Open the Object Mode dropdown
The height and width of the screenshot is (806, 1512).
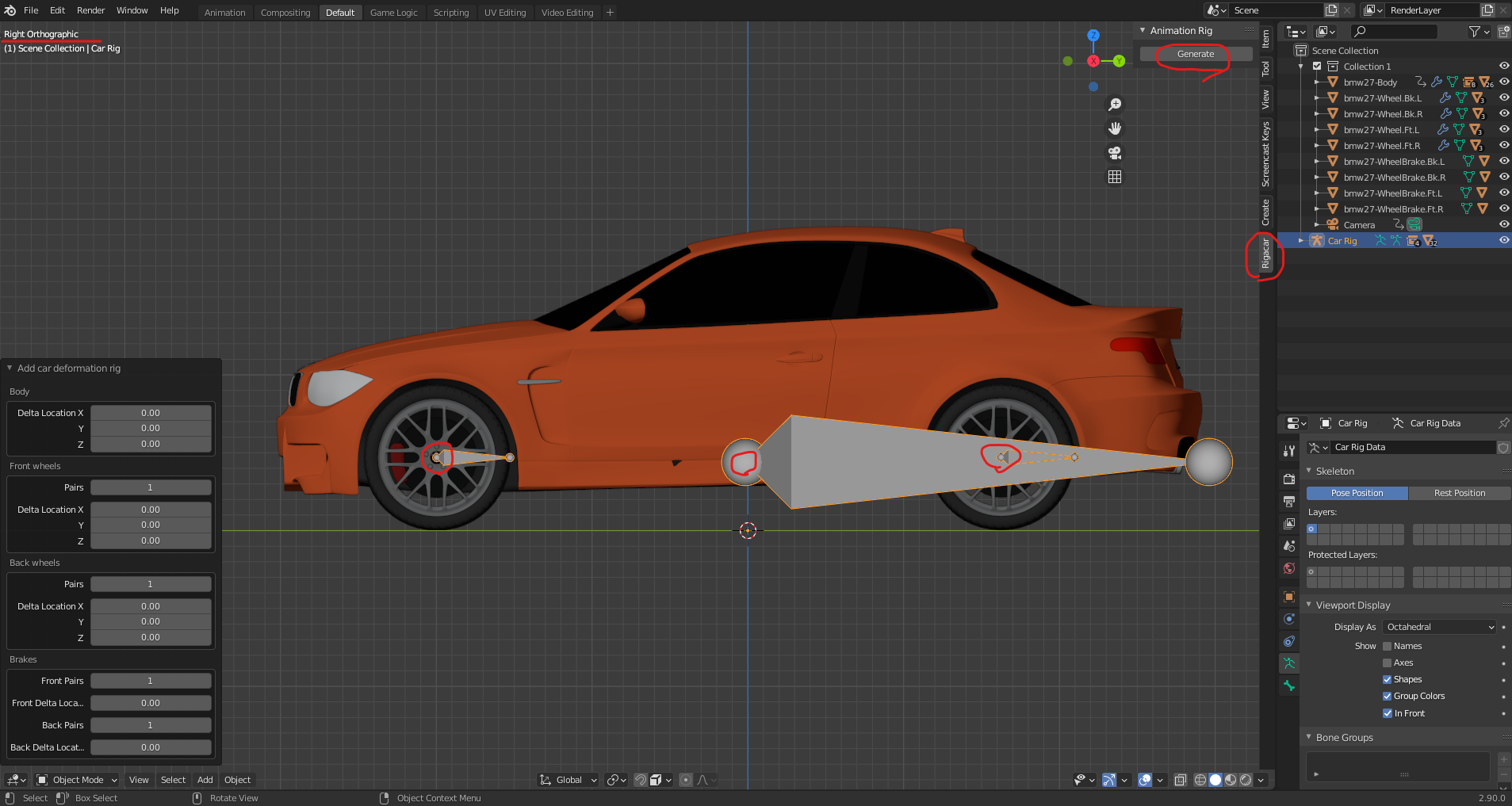[78, 780]
